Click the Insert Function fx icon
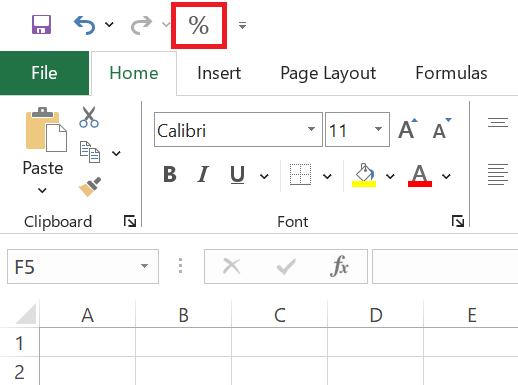 pos(339,266)
